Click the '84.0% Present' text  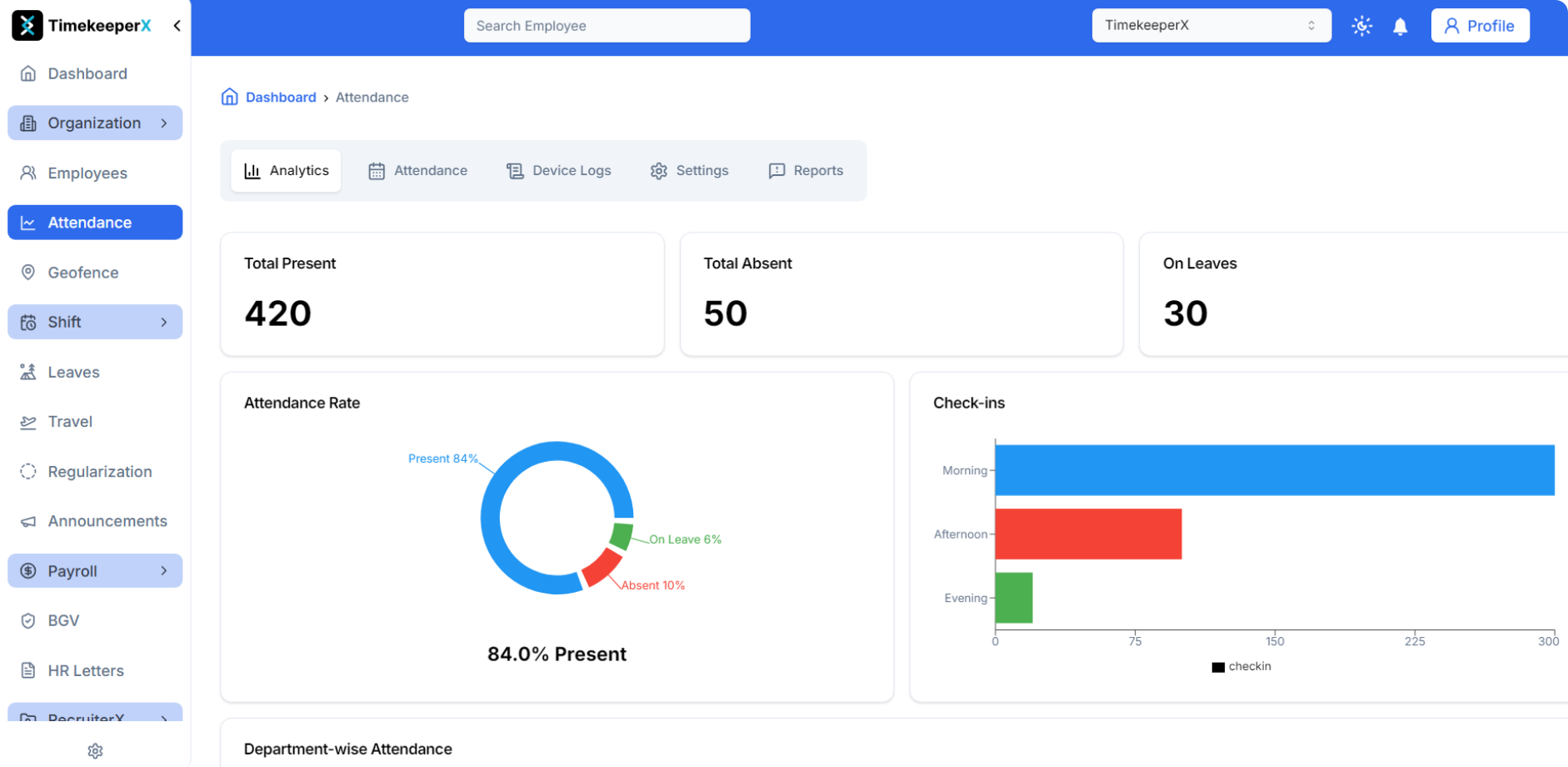tap(557, 654)
